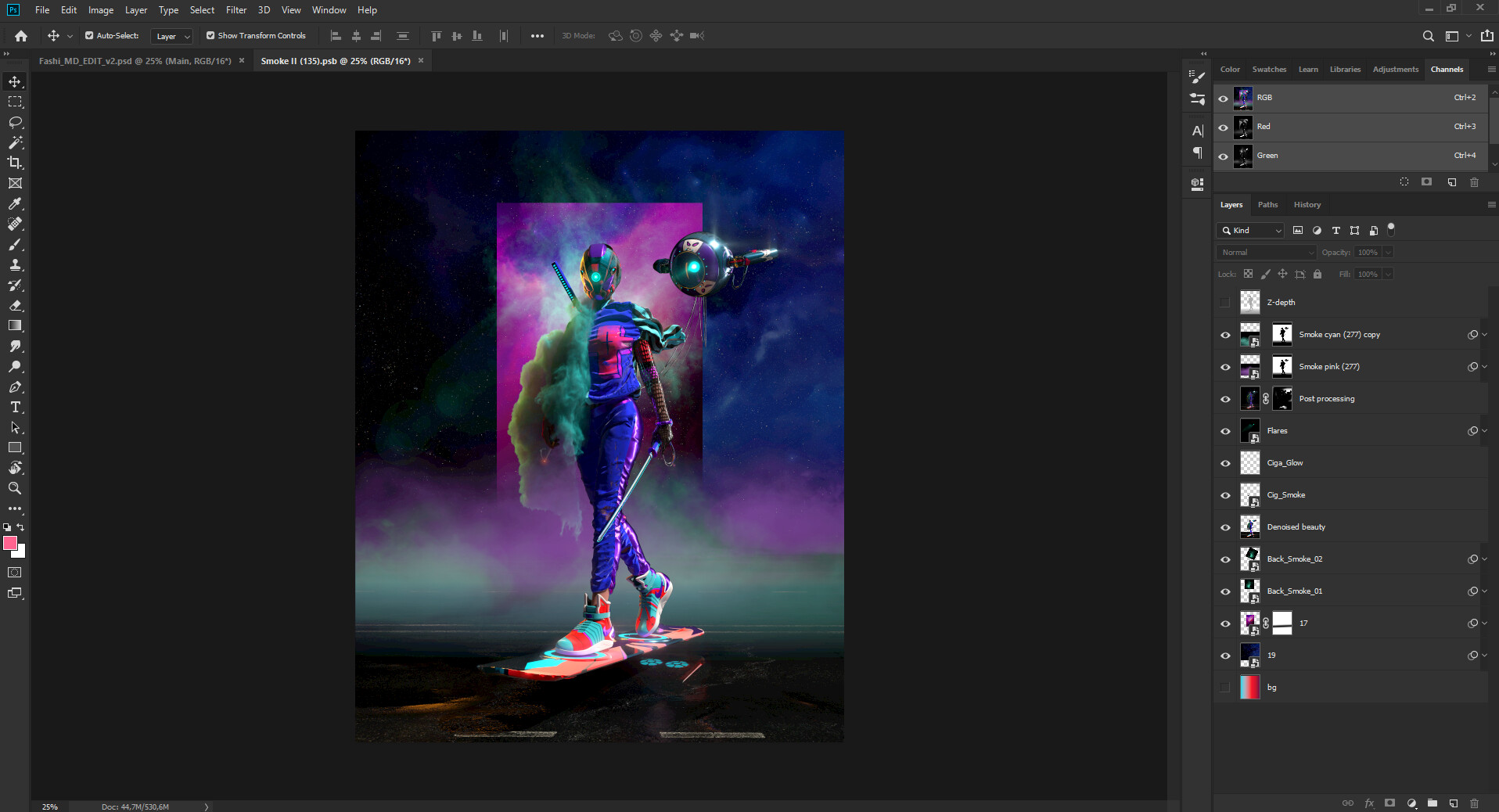Hide the Flares layer
Screen dimensions: 1499x812
(x=1225, y=431)
